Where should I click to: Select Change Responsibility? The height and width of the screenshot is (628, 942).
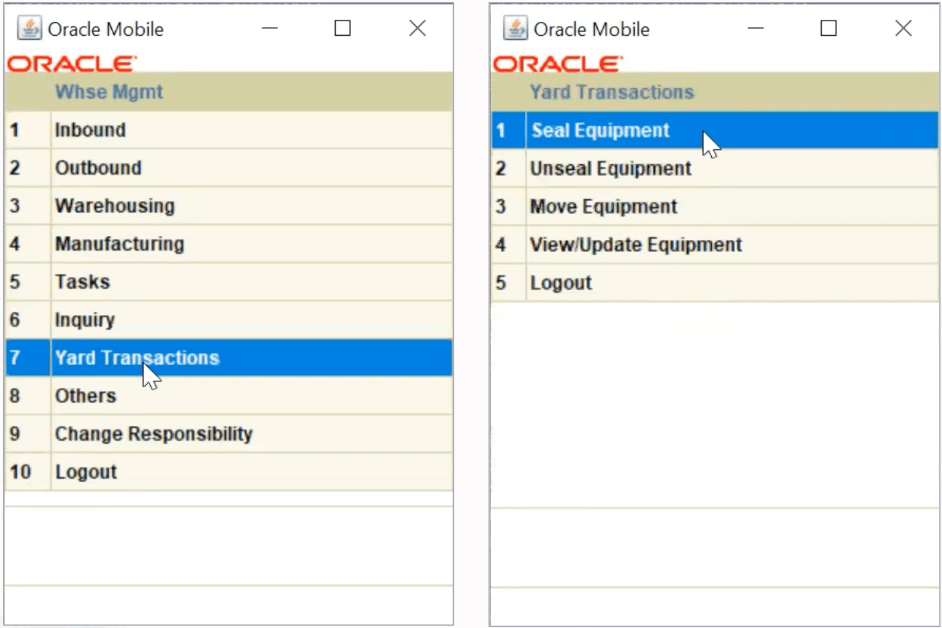coord(229,433)
